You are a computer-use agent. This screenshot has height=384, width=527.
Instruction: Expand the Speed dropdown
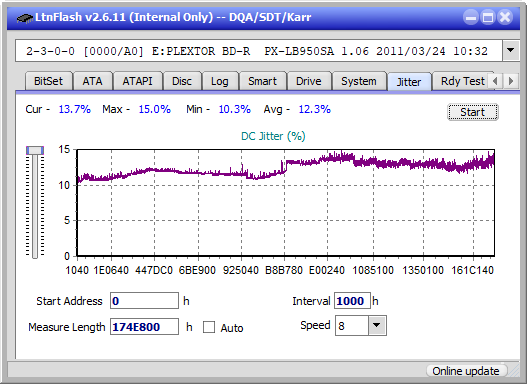[x=377, y=325]
